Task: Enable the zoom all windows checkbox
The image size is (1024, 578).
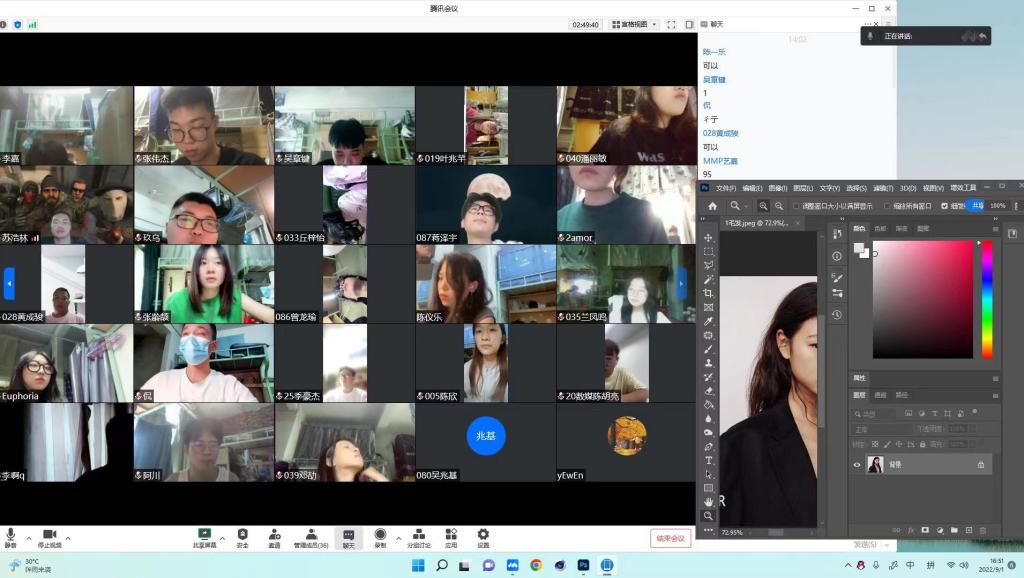Action: [x=886, y=206]
